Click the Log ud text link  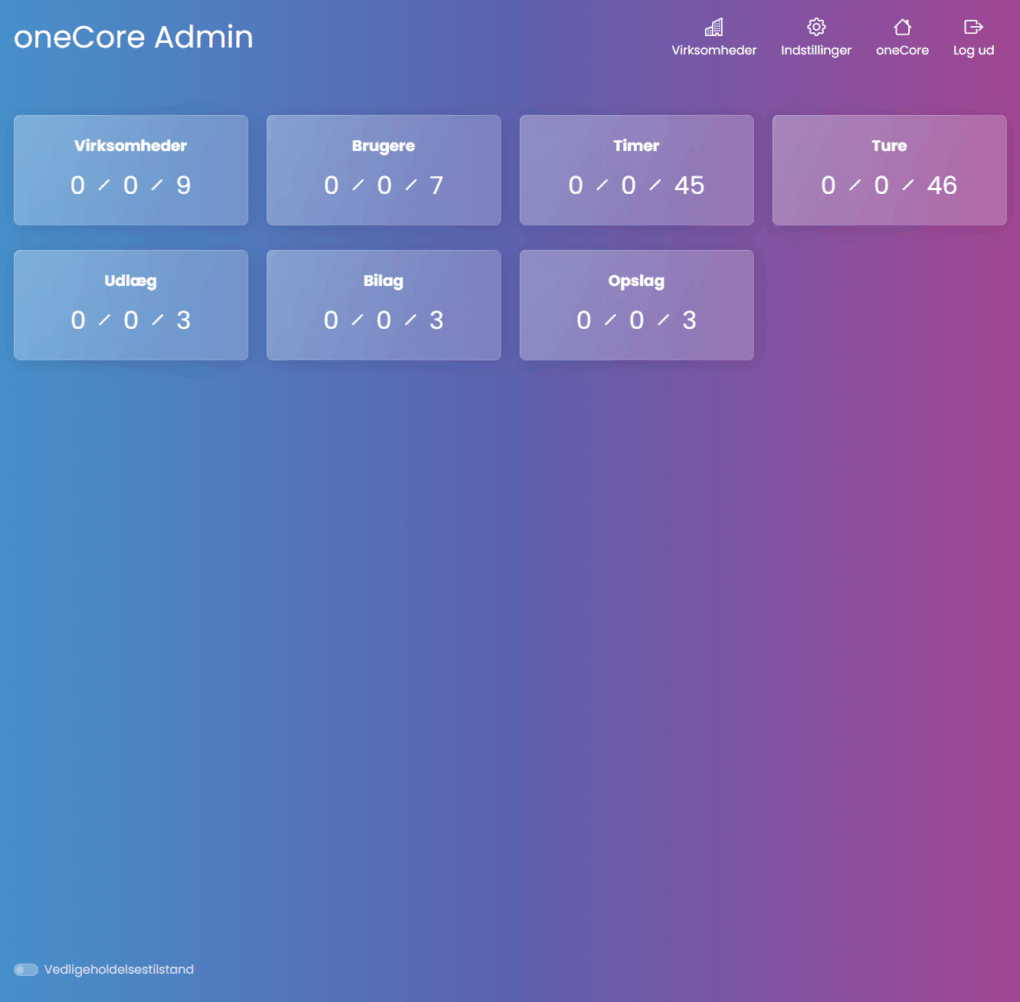(x=973, y=50)
